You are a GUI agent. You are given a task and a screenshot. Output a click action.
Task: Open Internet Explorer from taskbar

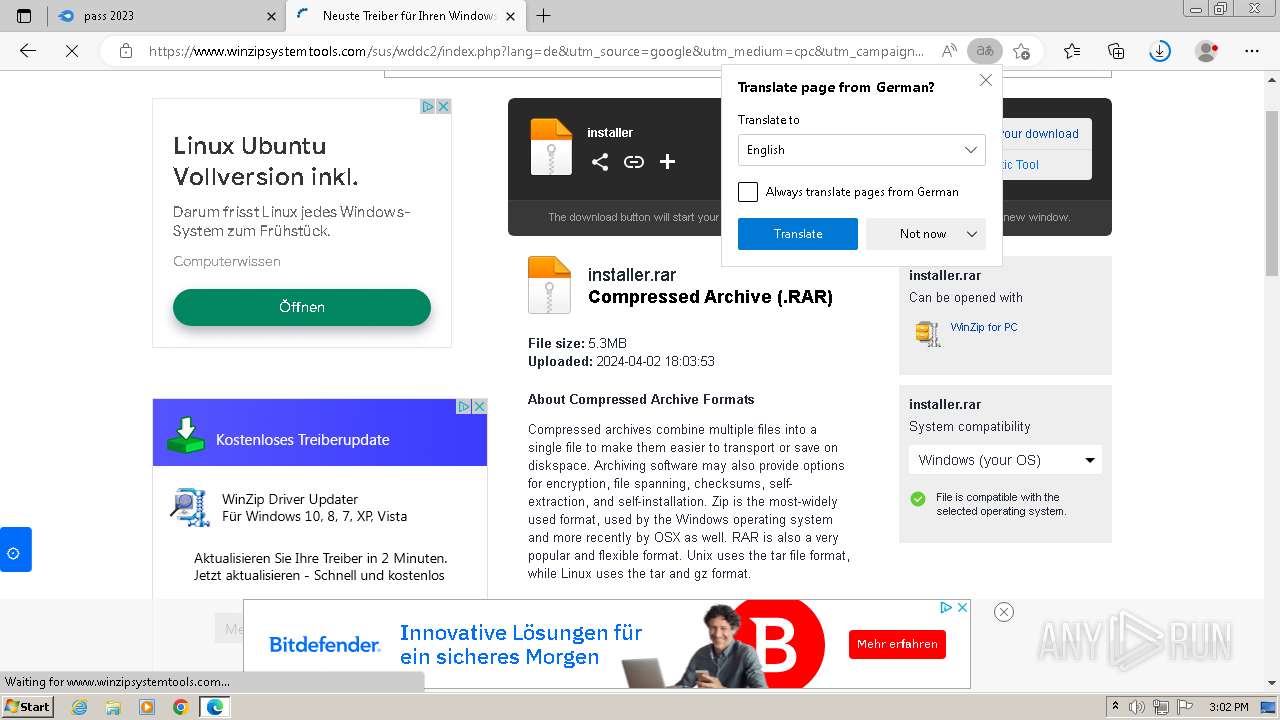point(80,707)
